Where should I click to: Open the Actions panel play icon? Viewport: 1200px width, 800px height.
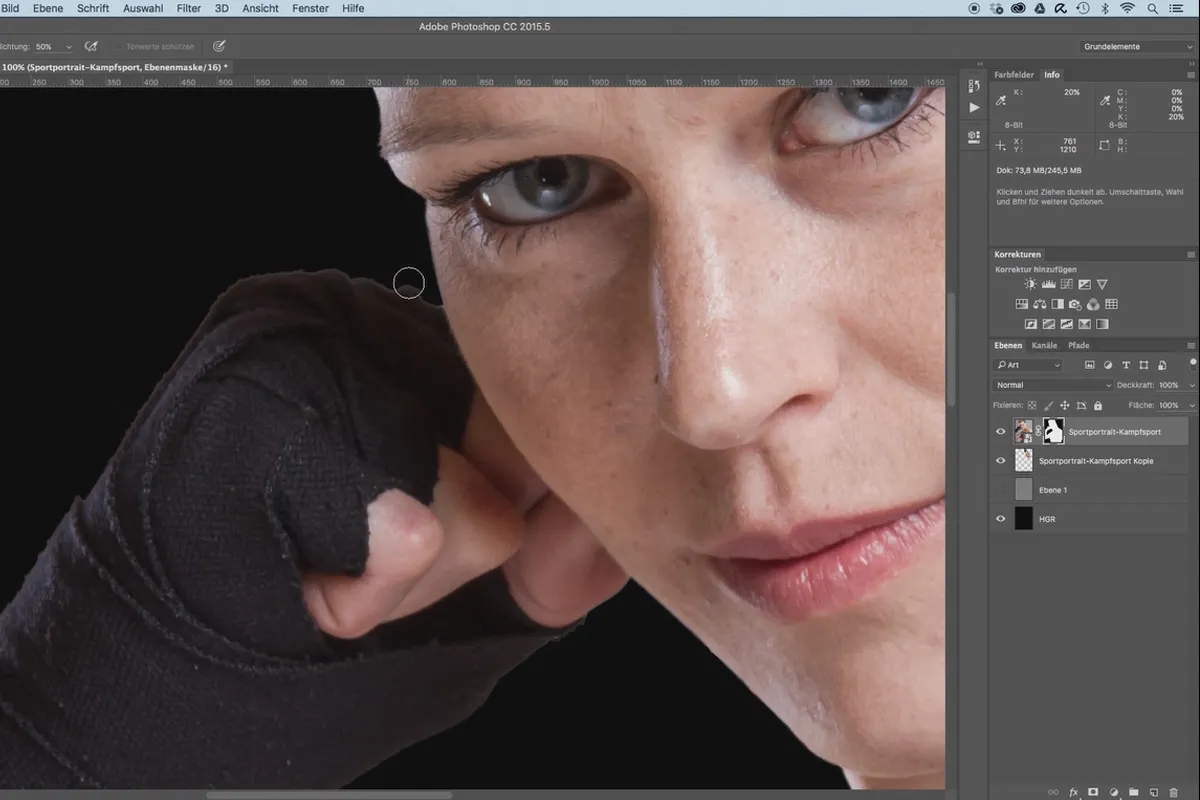975,107
